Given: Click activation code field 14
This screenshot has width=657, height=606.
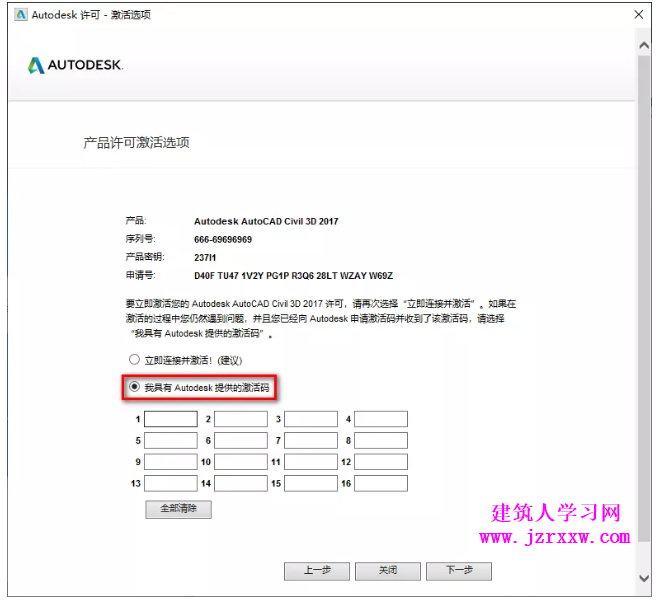Looking at the screenshot, I should tap(241, 483).
